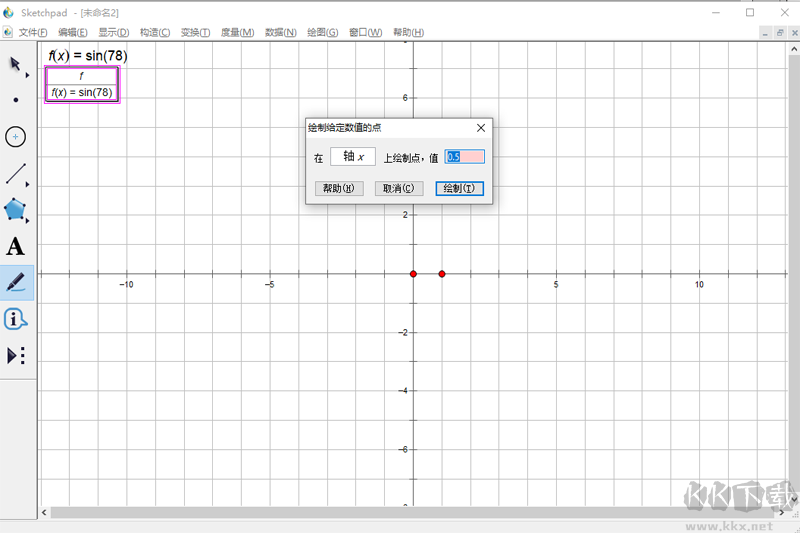This screenshot has height=533, width=800.
Task: Open the 构造(C) menu
Action: click(155, 33)
